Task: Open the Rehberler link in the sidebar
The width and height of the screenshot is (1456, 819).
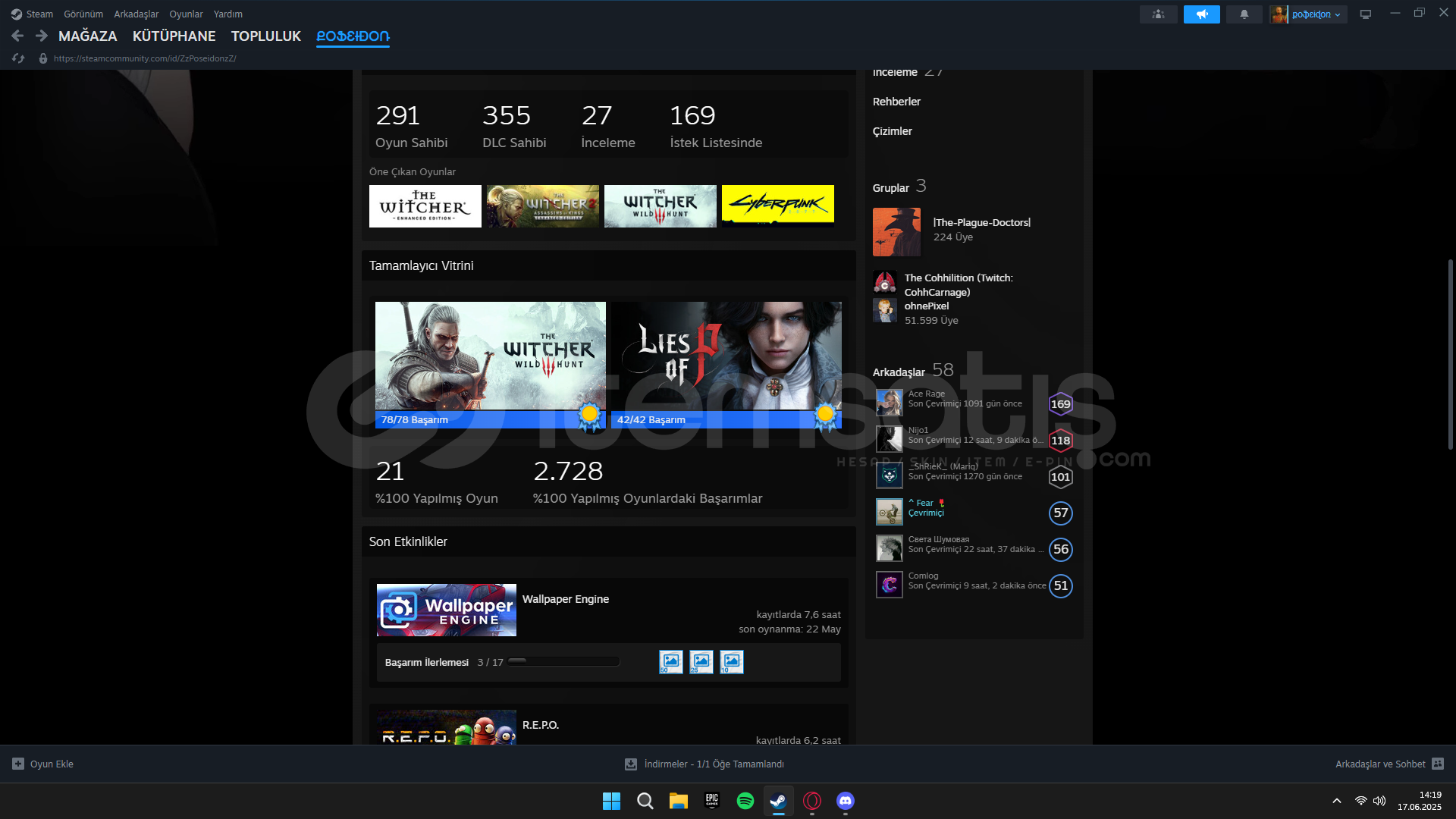Action: [896, 102]
